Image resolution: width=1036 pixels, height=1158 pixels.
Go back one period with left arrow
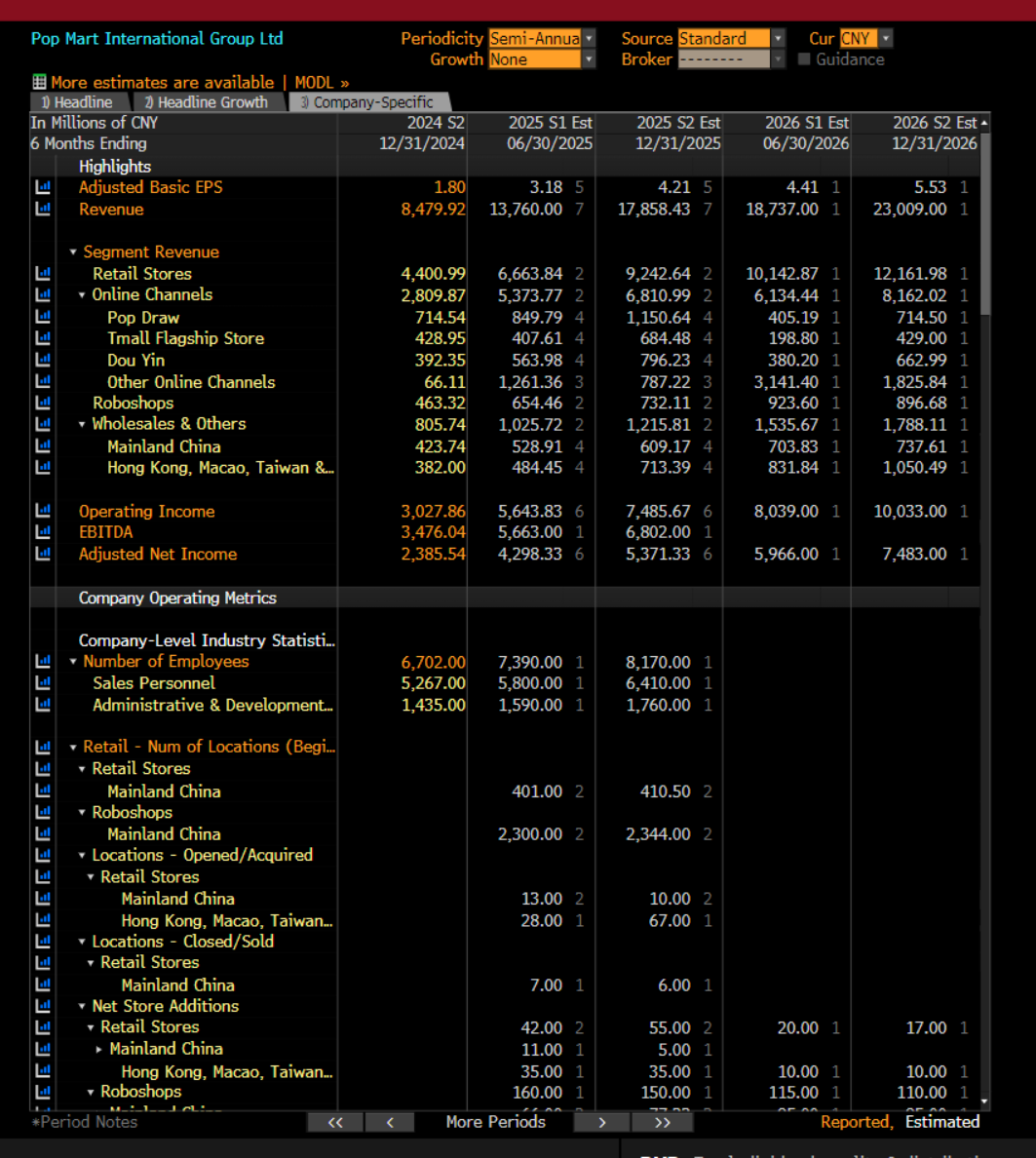(390, 1123)
